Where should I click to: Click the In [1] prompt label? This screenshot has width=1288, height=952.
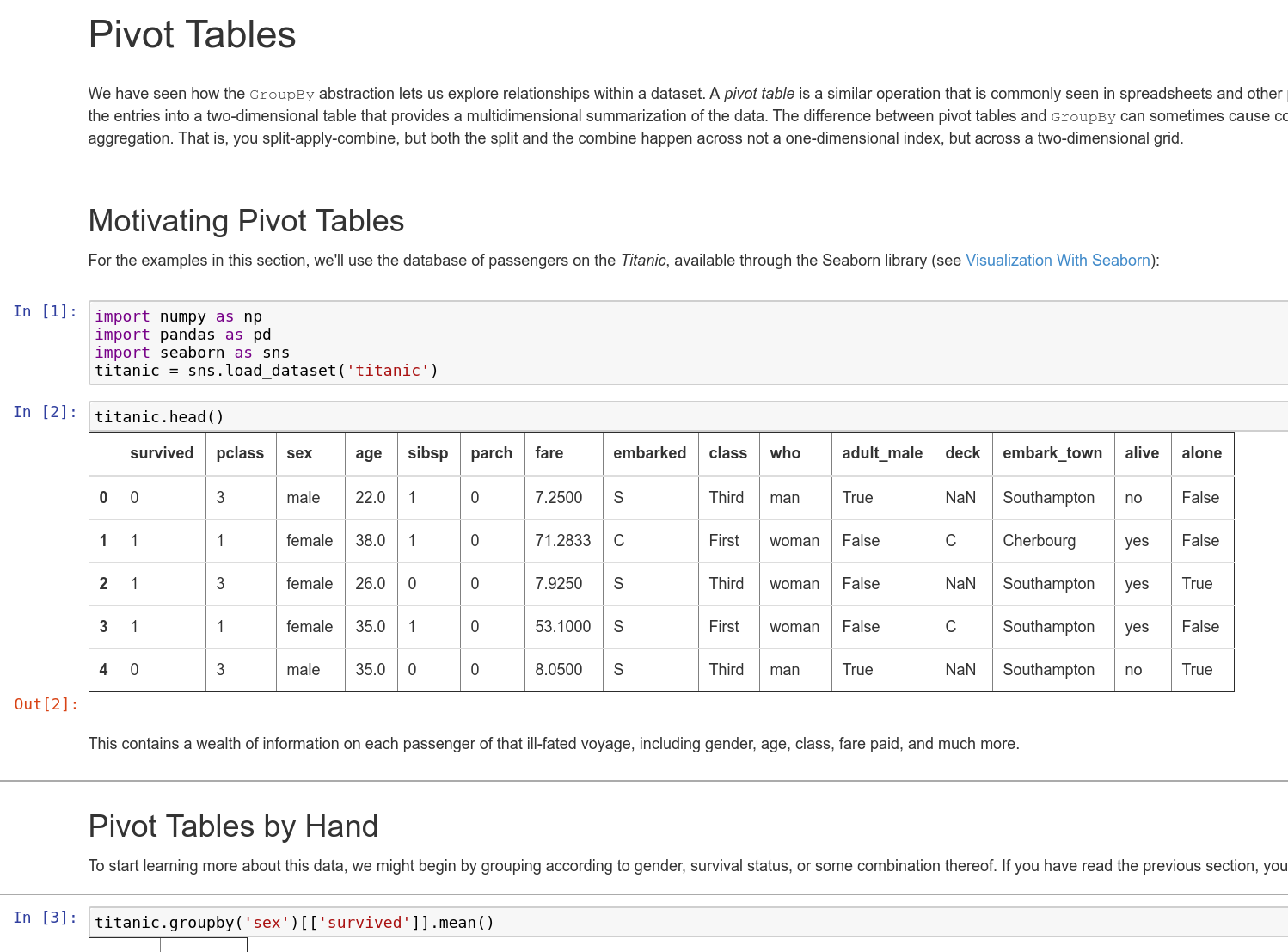[45, 311]
